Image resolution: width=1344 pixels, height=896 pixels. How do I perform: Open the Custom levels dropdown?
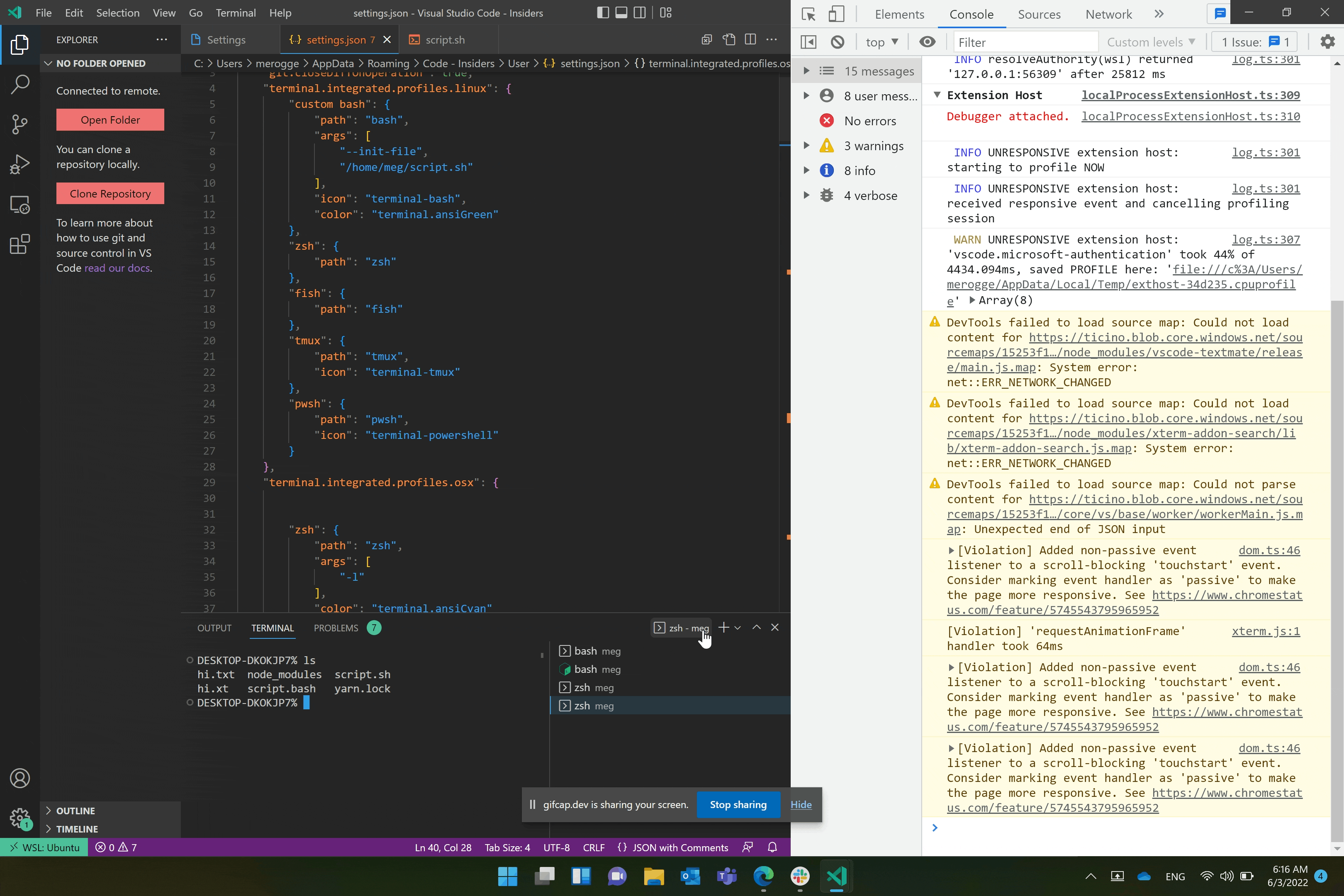[x=1151, y=42]
